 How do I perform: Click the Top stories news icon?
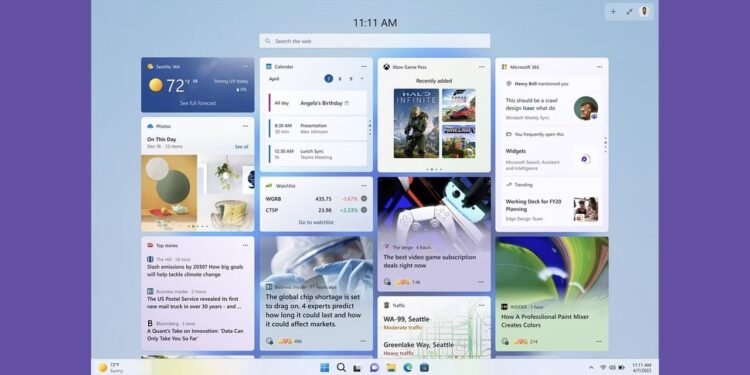point(150,245)
